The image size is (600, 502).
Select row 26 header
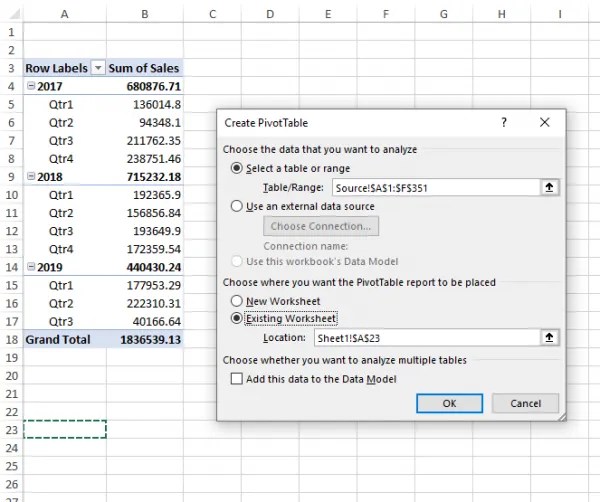tap(11, 484)
